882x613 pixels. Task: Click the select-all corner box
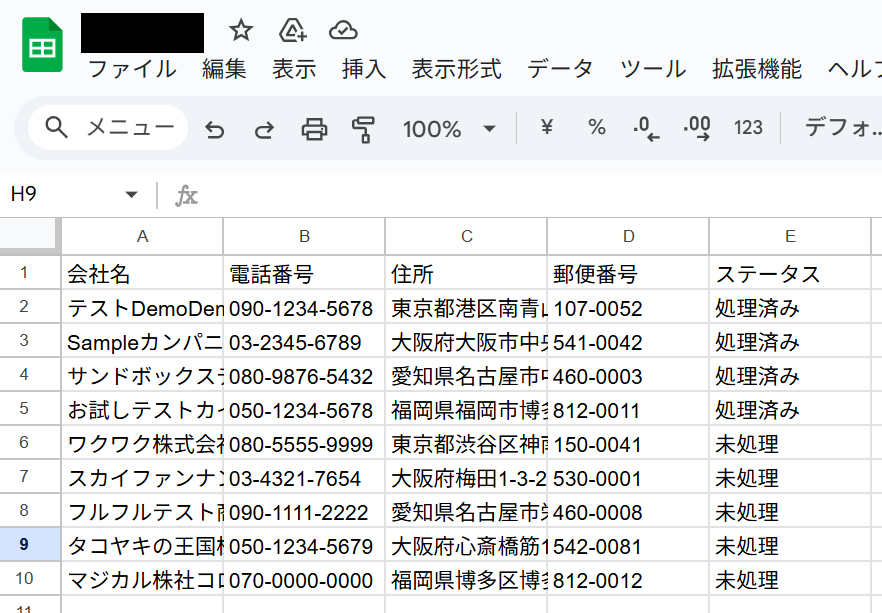[x=30, y=236]
